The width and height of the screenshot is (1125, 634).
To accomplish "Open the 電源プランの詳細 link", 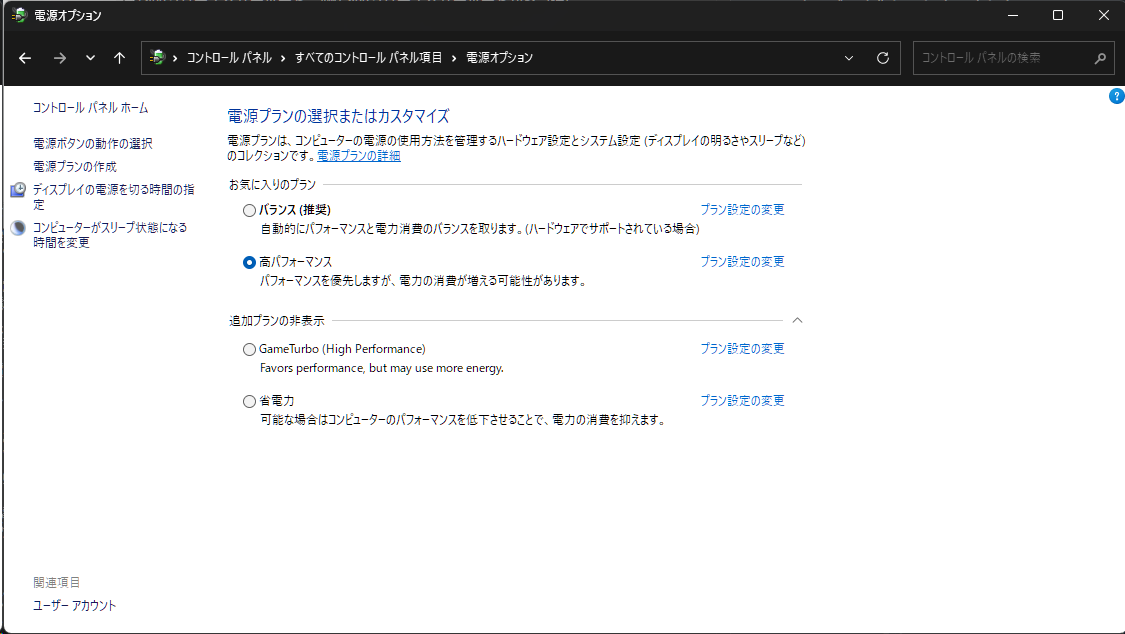I will pos(359,156).
